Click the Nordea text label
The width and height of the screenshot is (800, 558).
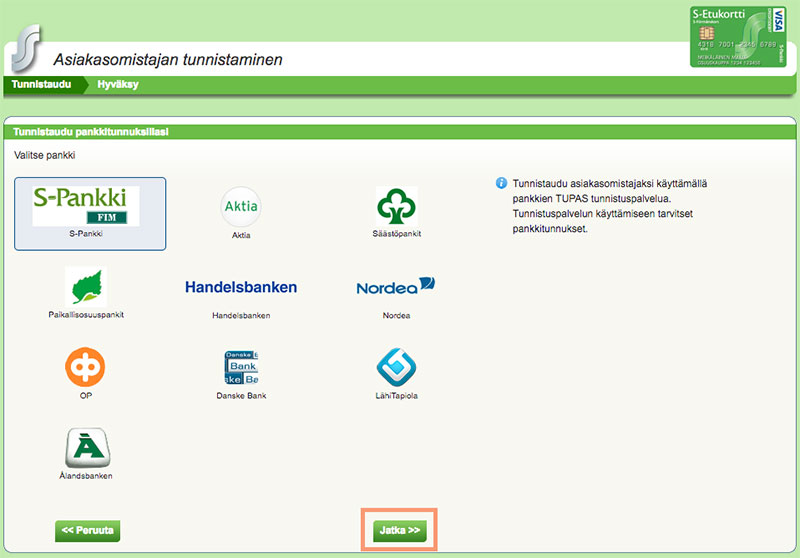click(396, 315)
